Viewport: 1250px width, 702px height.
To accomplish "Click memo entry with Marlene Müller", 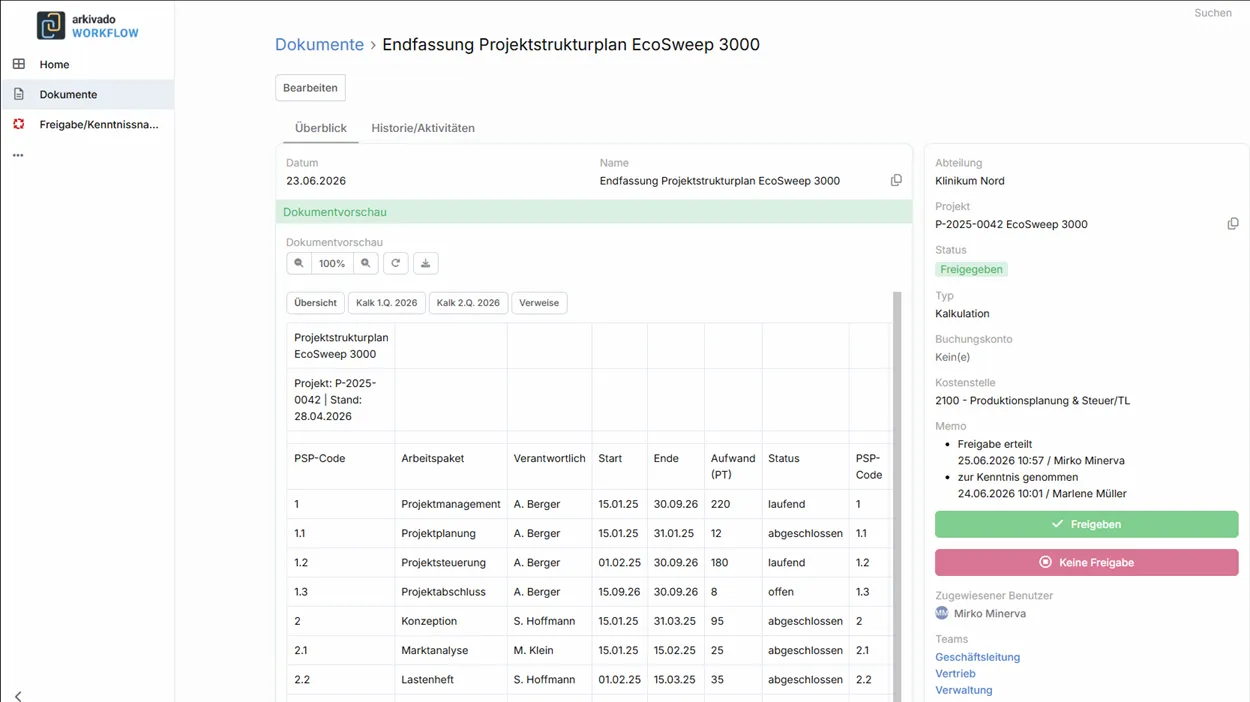I will [x=1041, y=485].
